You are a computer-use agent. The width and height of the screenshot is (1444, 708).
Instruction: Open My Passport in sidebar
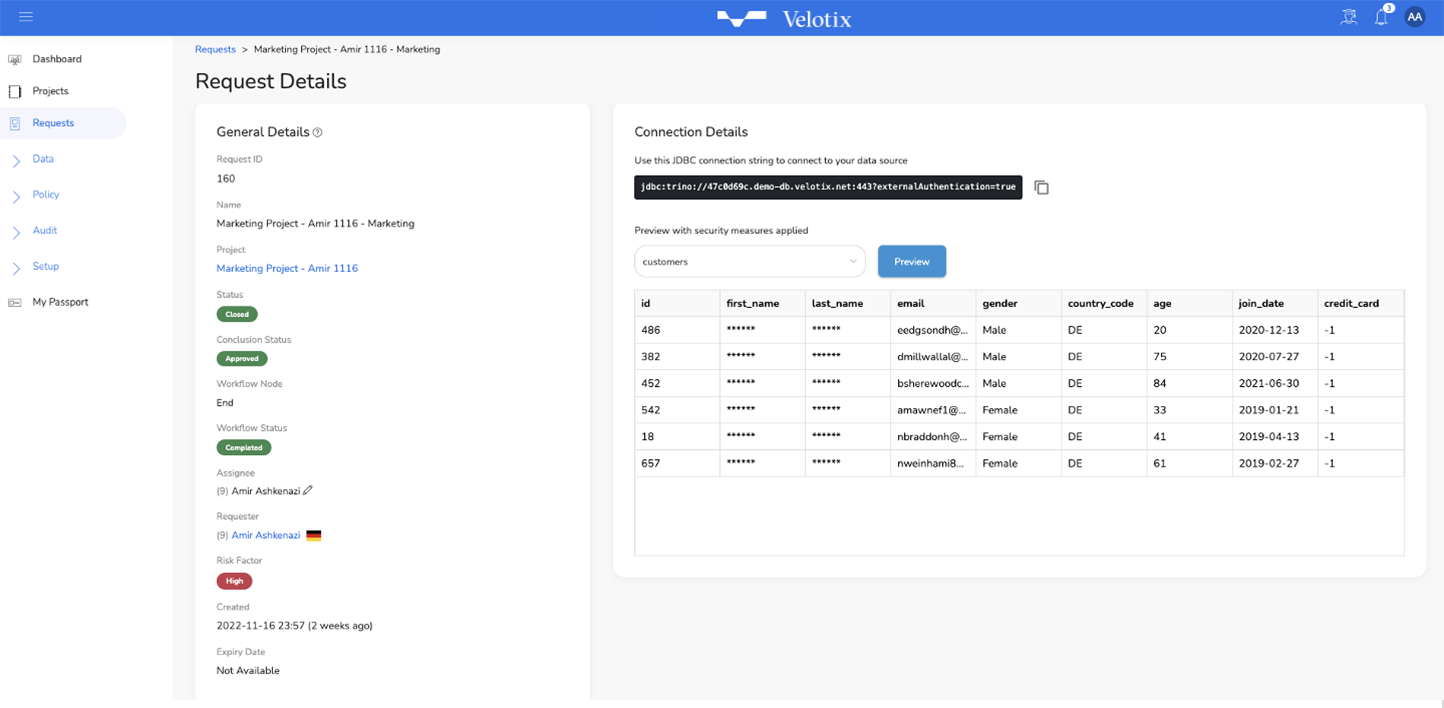tap(60, 302)
